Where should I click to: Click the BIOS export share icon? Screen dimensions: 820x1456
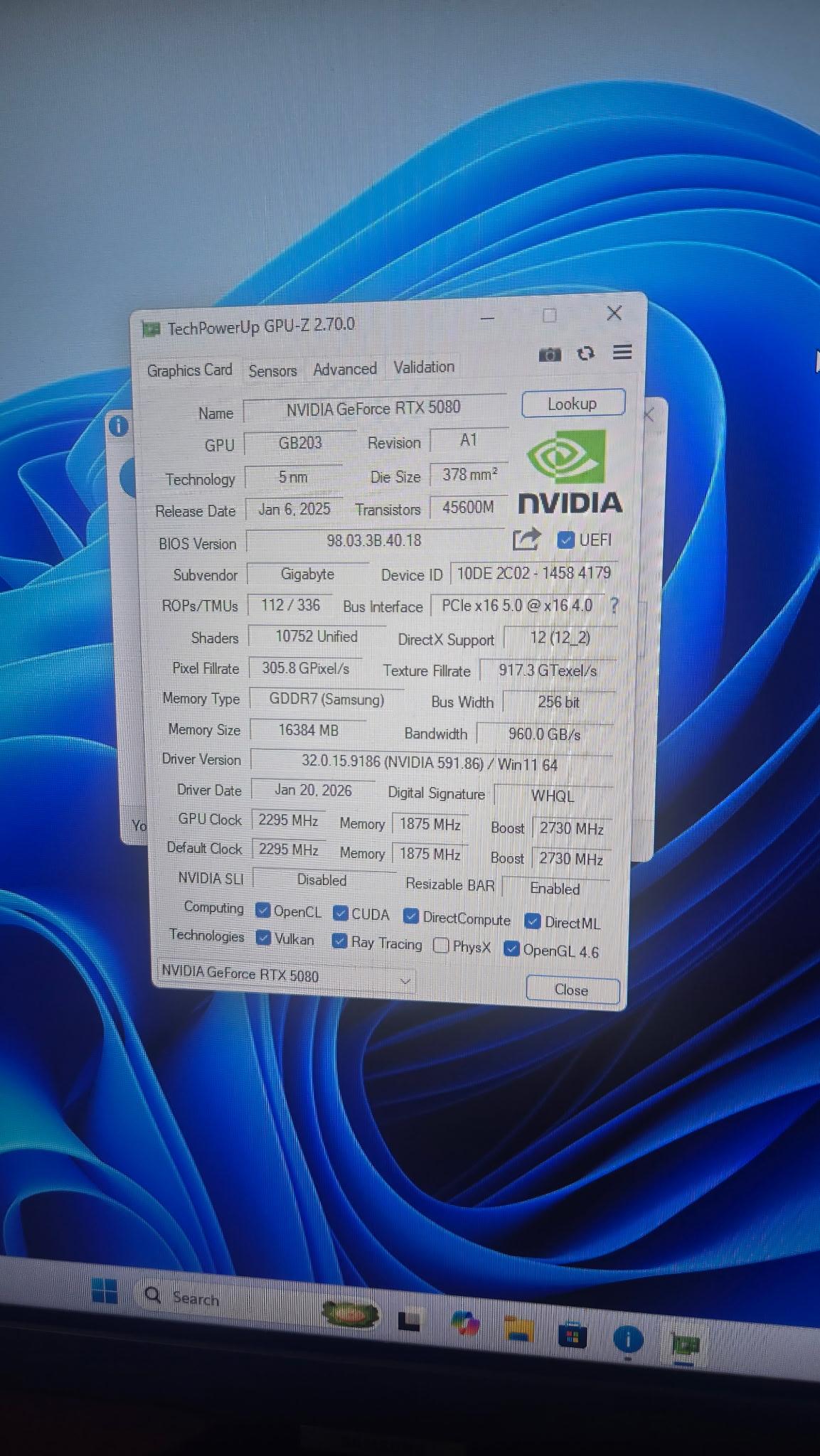coord(526,540)
